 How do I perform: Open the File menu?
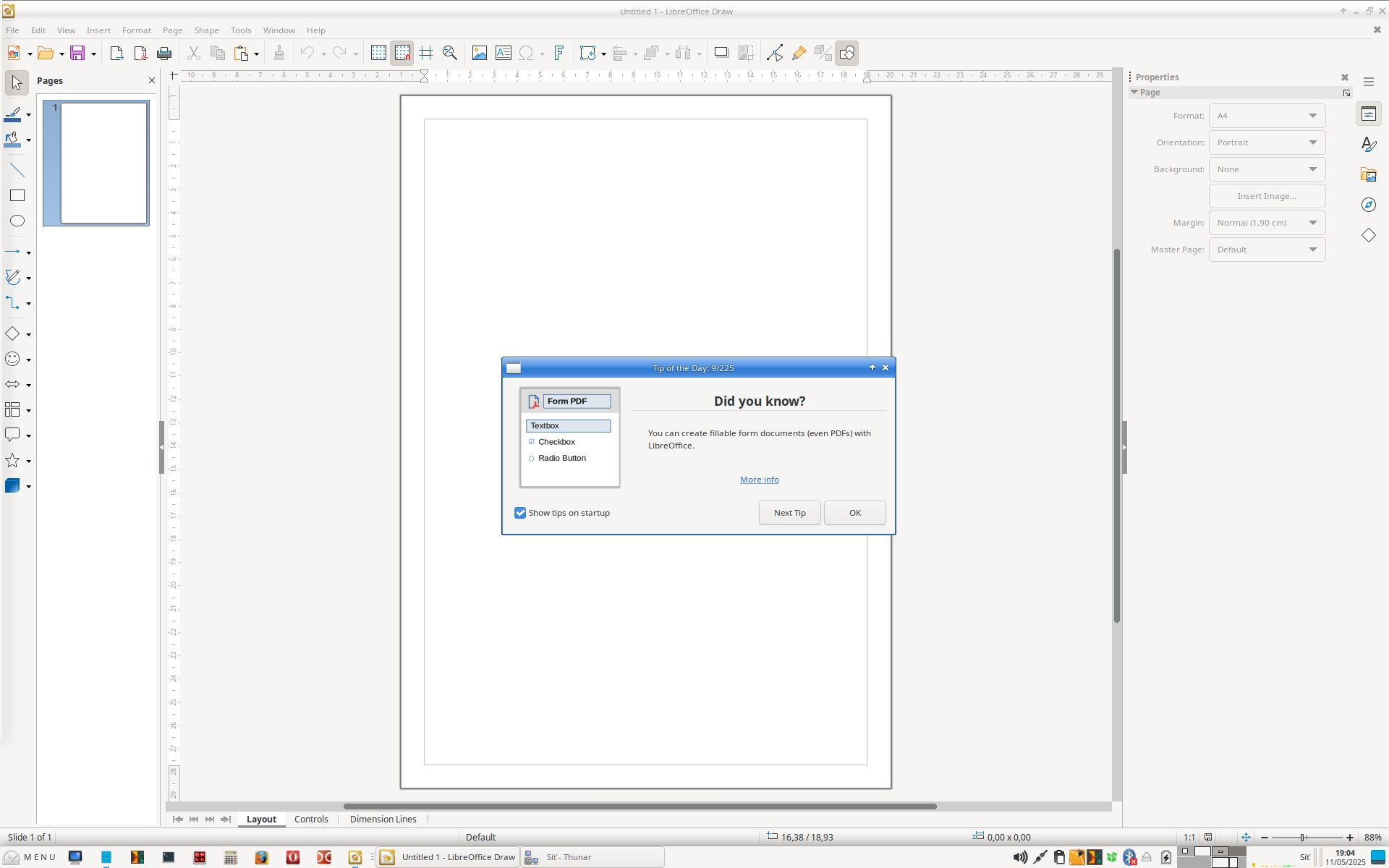(12, 30)
